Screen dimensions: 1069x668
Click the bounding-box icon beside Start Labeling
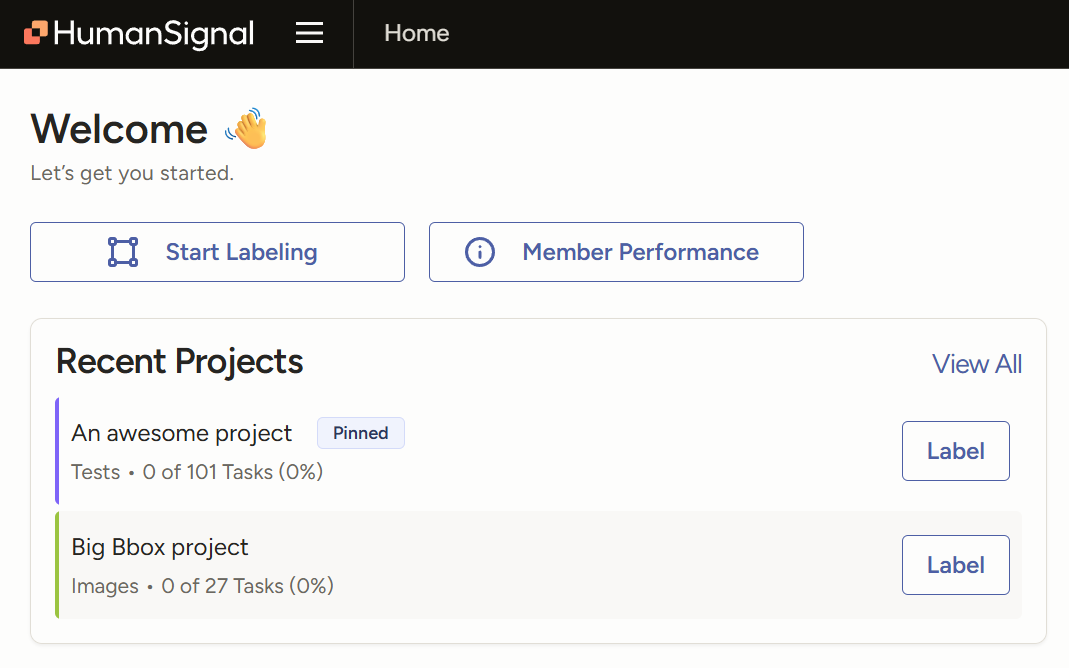123,252
